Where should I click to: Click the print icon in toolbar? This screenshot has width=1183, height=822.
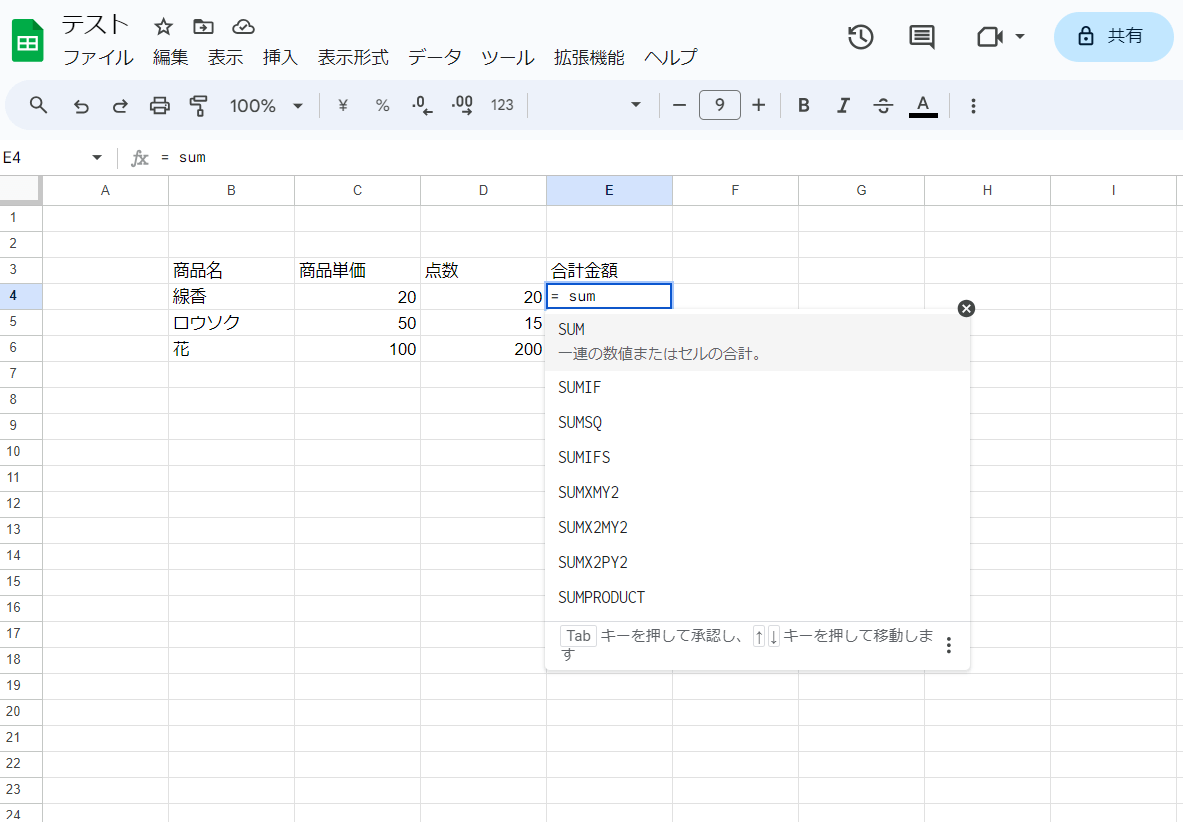coord(159,105)
